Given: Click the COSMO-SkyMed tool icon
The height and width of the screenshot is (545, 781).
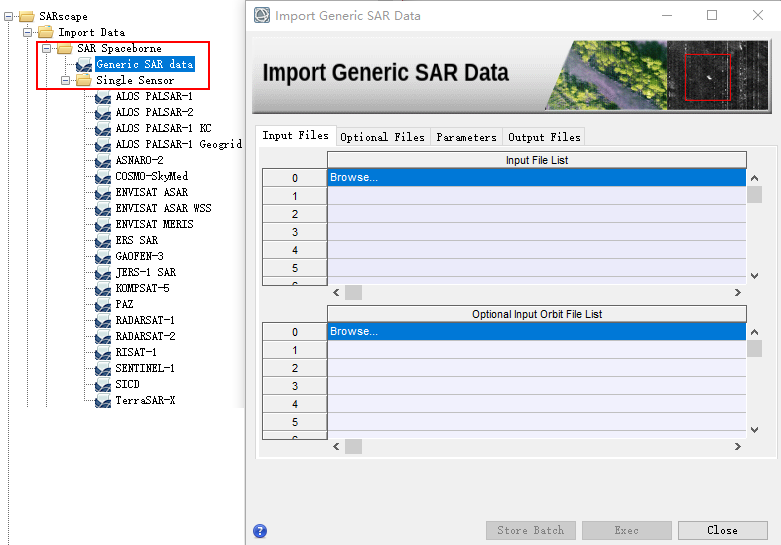Looking at the screenshot, I should tap(103, 176).
